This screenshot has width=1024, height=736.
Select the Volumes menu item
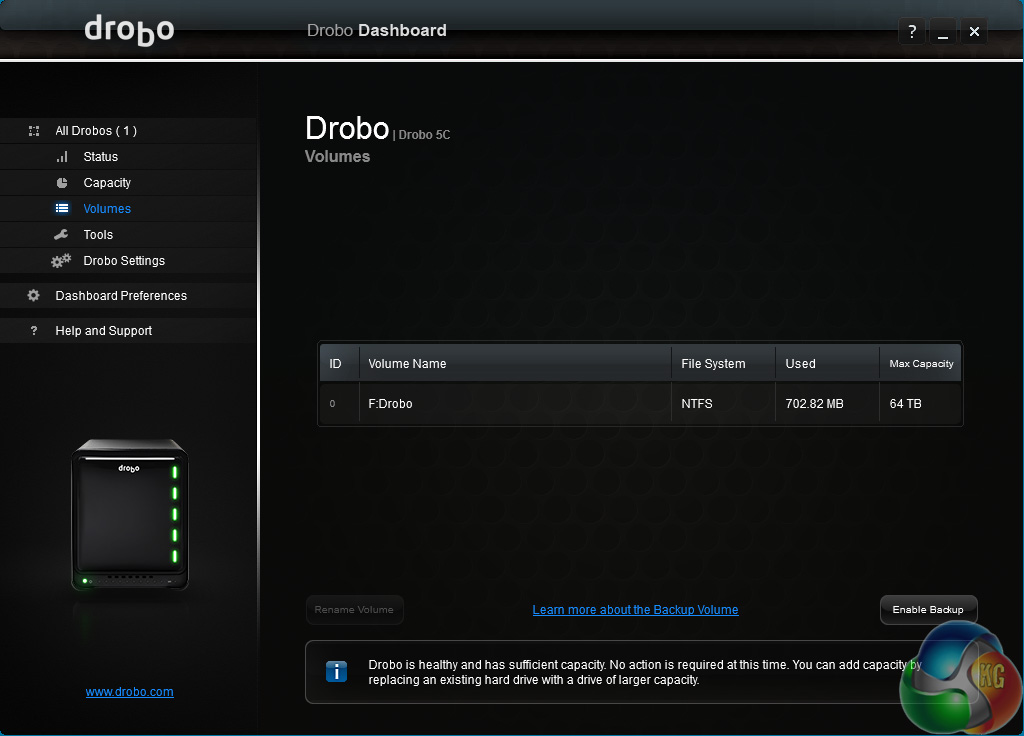pos(129,209)
